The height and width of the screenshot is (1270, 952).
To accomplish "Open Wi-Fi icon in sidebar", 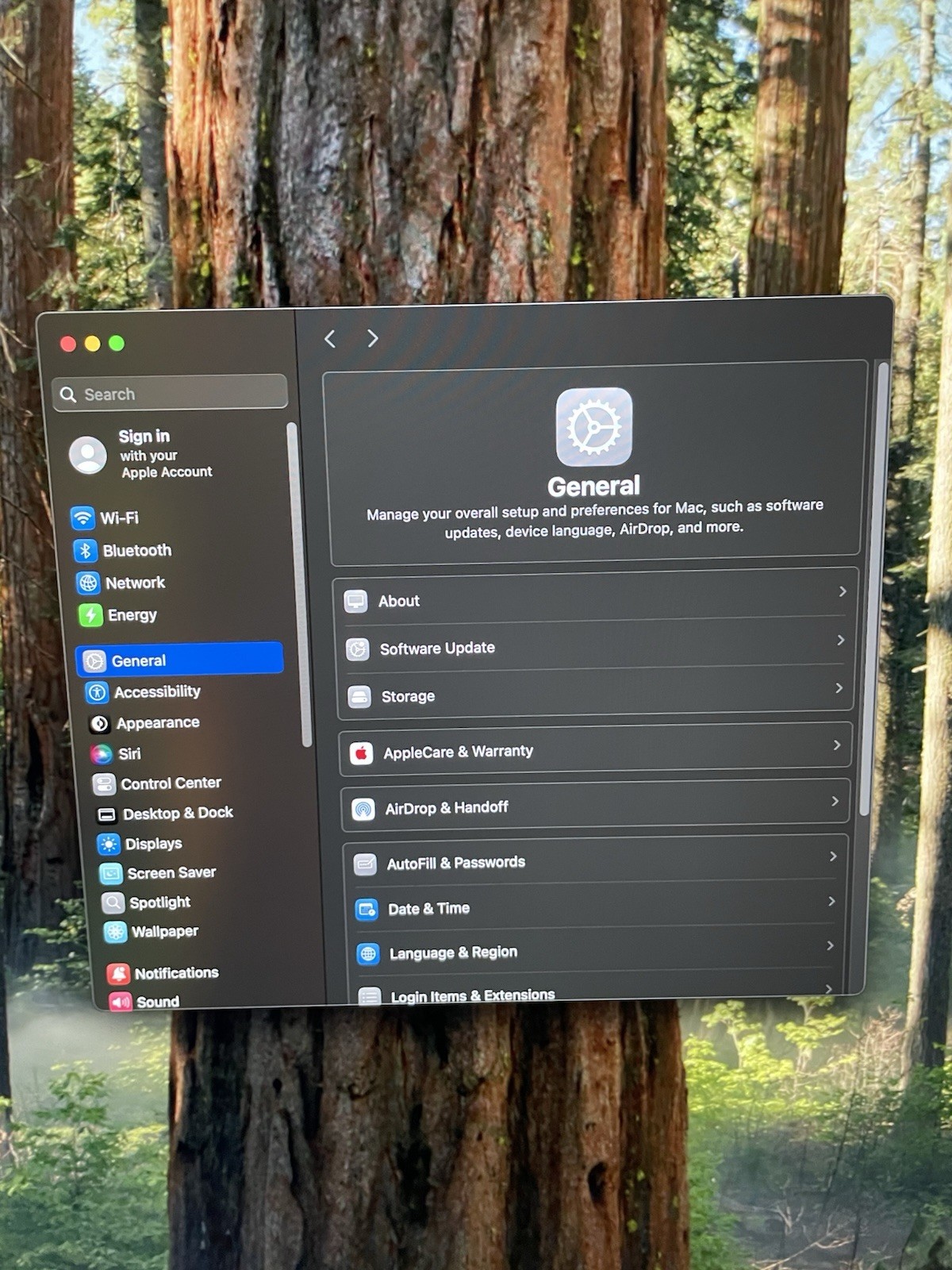I will tap(82, 518).
